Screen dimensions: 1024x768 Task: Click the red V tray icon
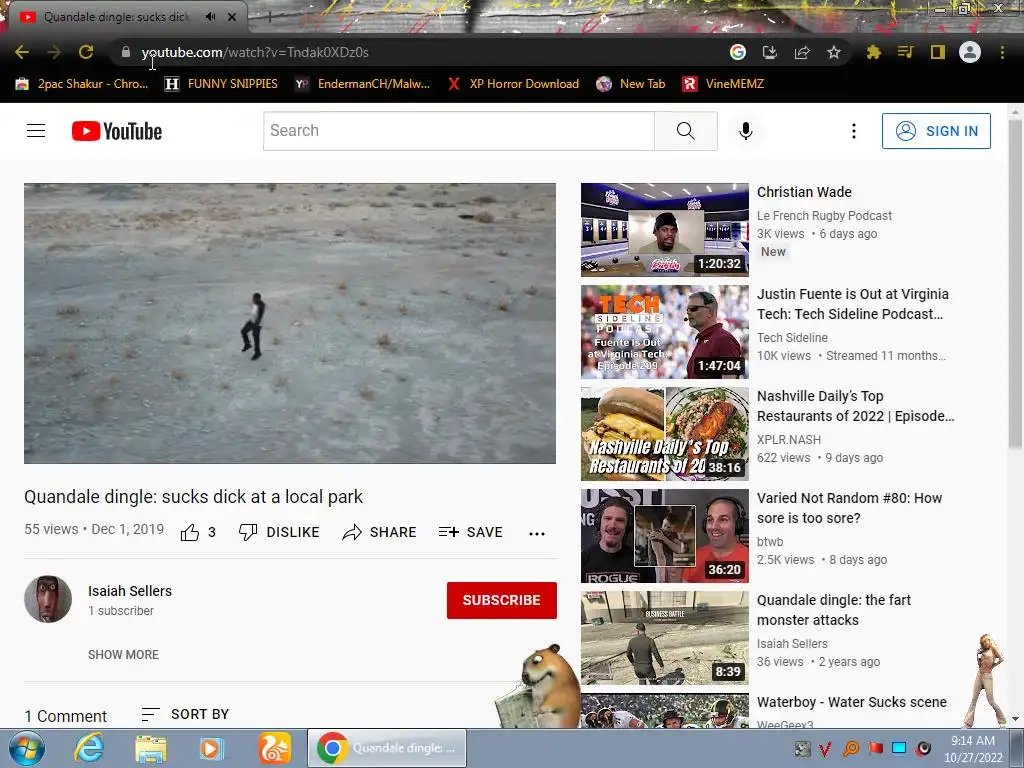coord(825,749)
